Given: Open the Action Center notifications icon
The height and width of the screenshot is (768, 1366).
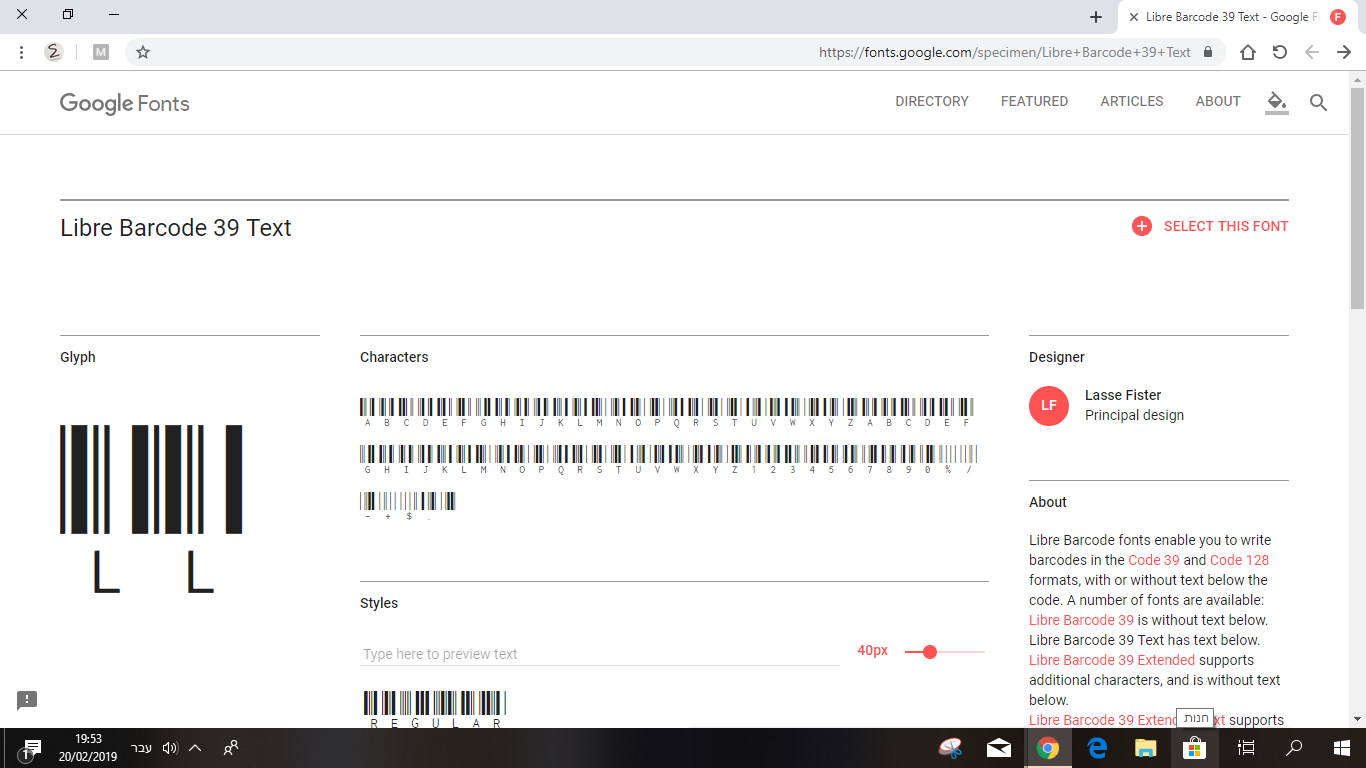Looking at the screenshot, I should coord(31,749).
